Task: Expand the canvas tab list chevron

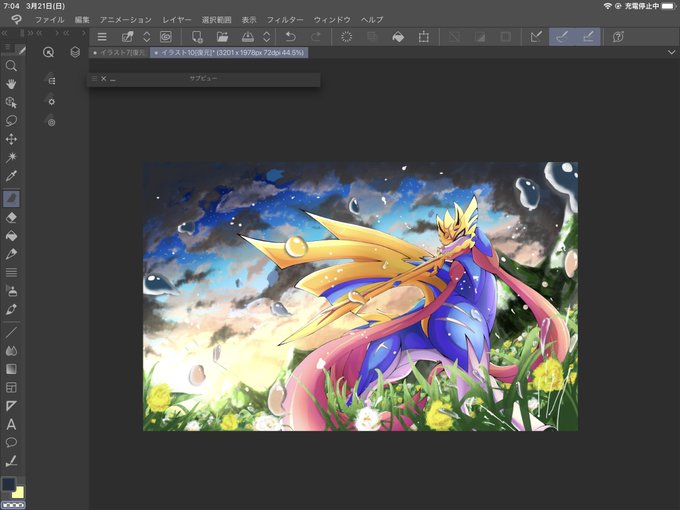Action: (x=671, y=52)
